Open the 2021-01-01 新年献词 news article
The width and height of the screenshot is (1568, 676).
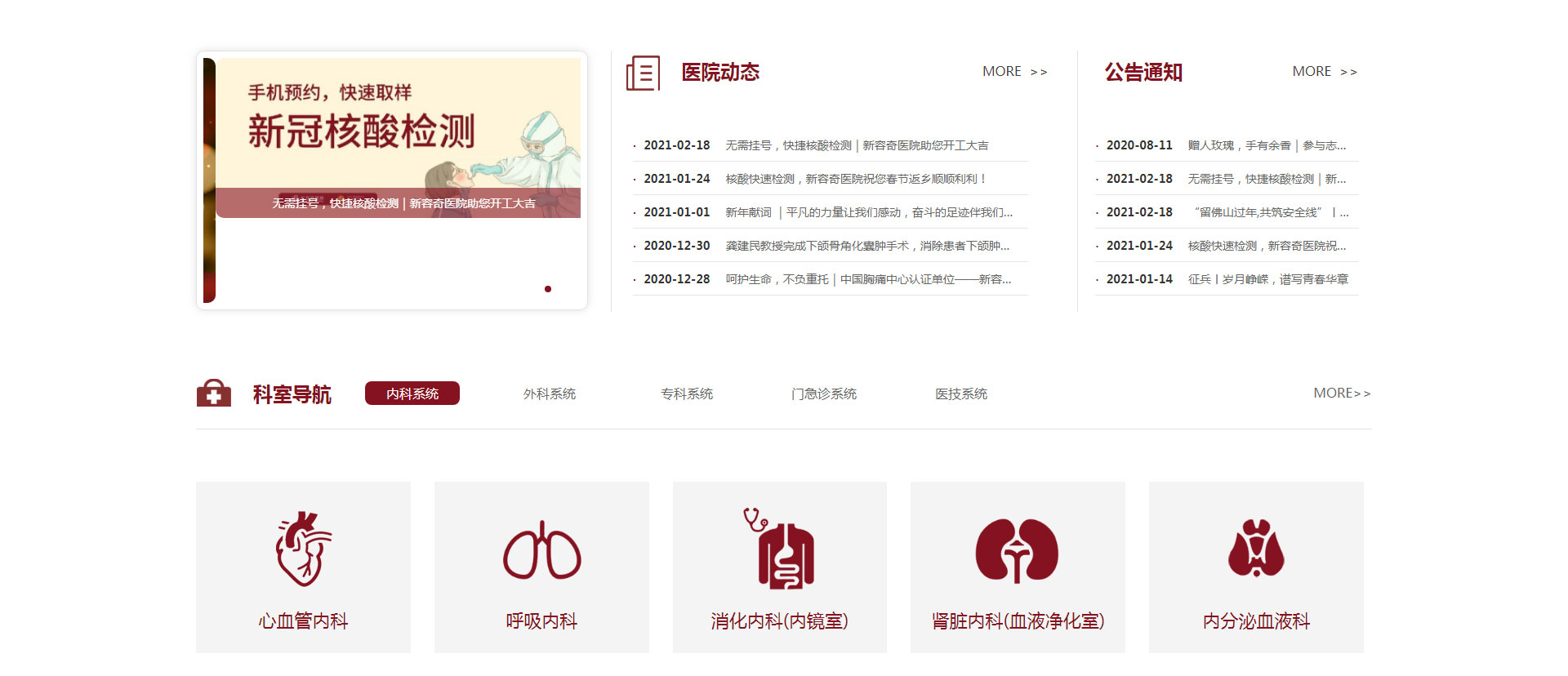868,212
